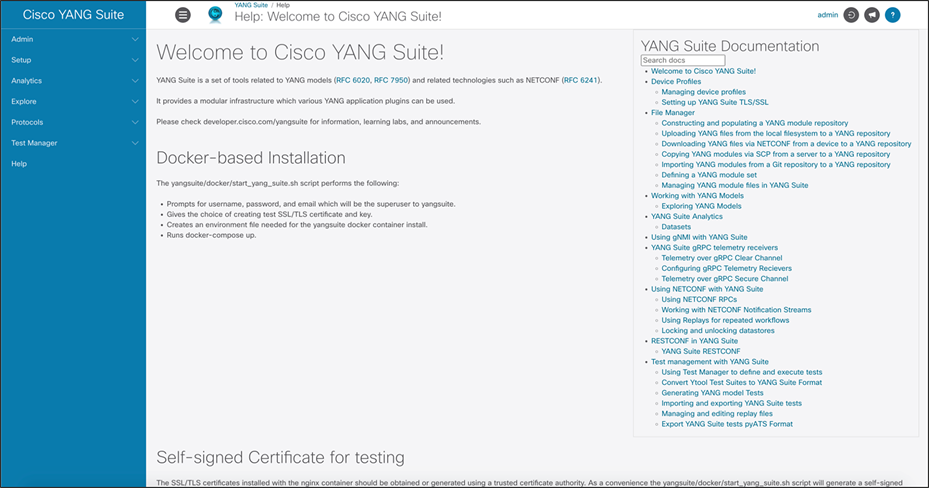
Task: Open the File Manager doc link
Action: click(x=673, y=113)
